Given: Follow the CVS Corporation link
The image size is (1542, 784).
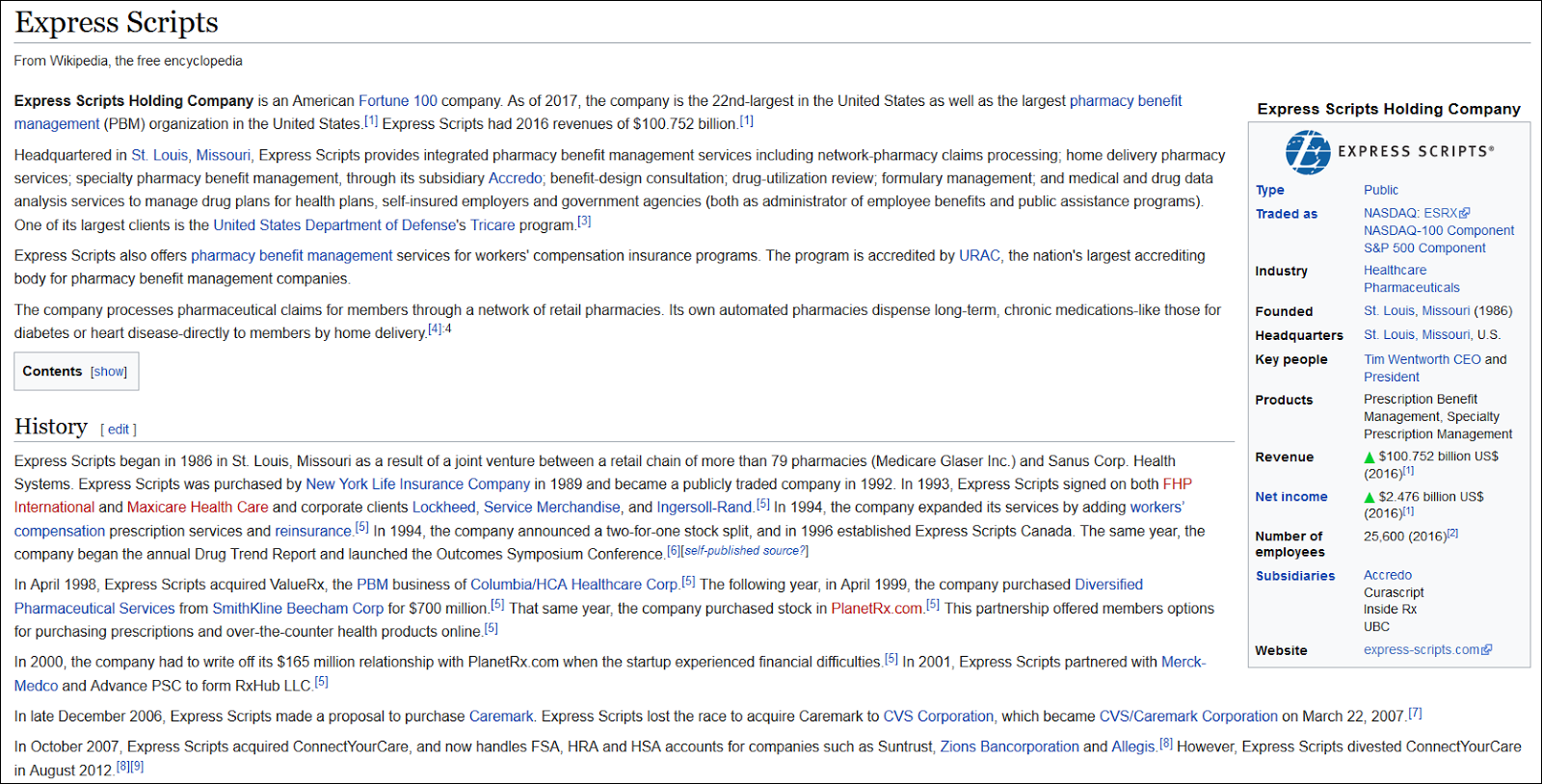Looking at the screenshot, I should tap(939, 717).
